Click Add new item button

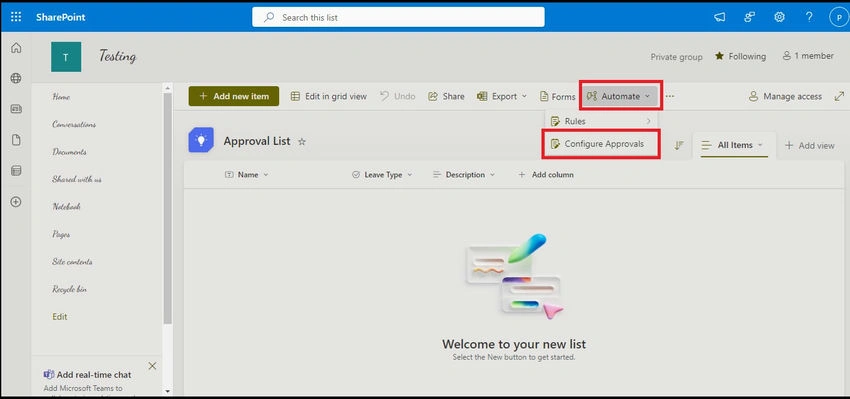234,96
